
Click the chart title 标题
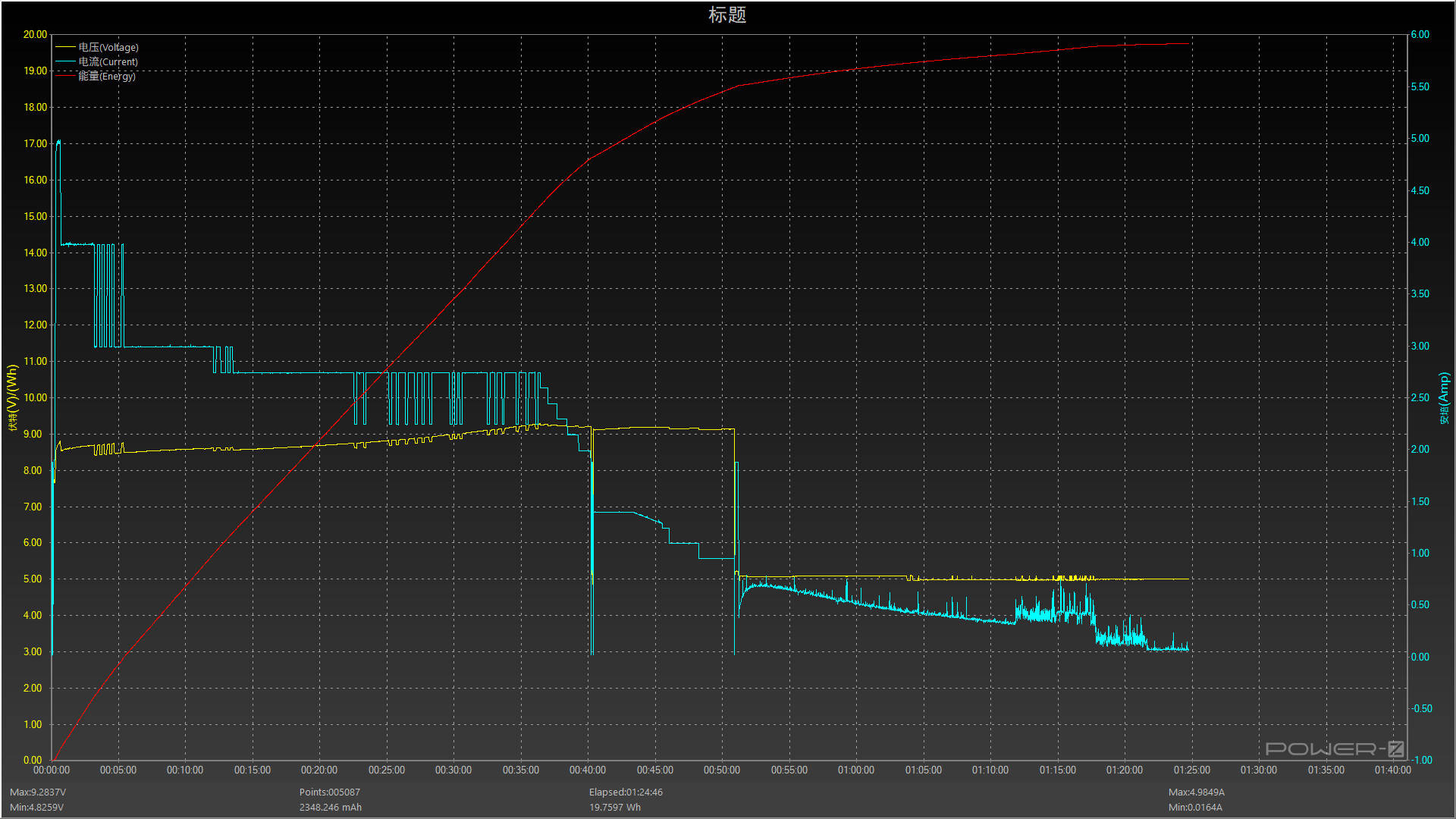tap(727, 15)
